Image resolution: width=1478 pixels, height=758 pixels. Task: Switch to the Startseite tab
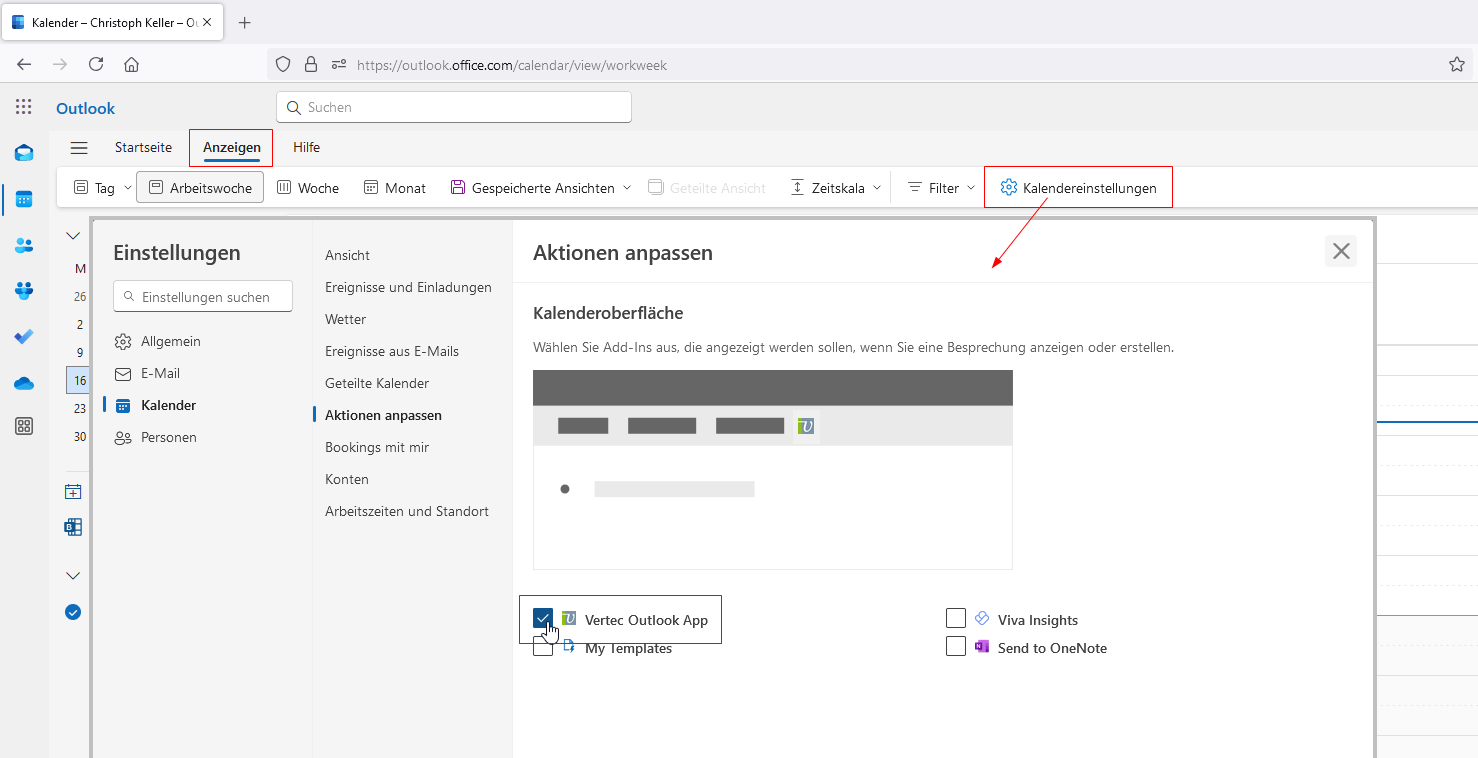coord(143,147)
